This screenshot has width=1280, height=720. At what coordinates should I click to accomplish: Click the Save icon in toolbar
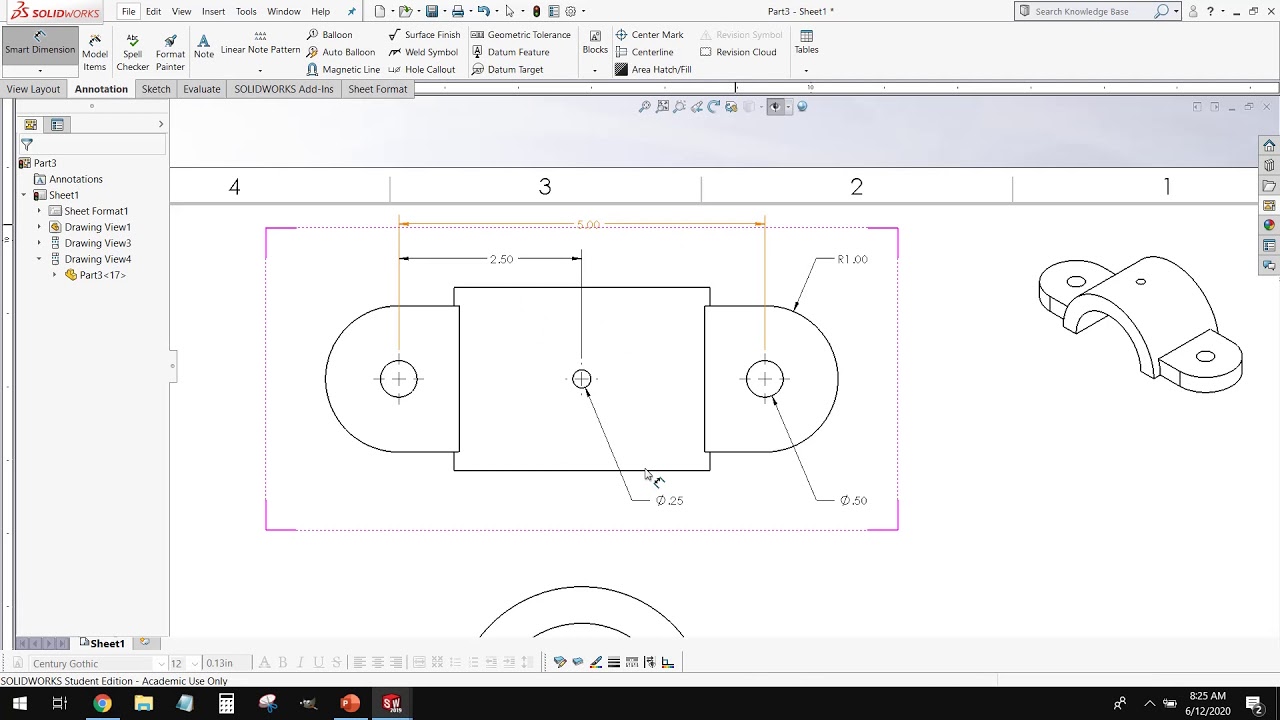(431, 11)
